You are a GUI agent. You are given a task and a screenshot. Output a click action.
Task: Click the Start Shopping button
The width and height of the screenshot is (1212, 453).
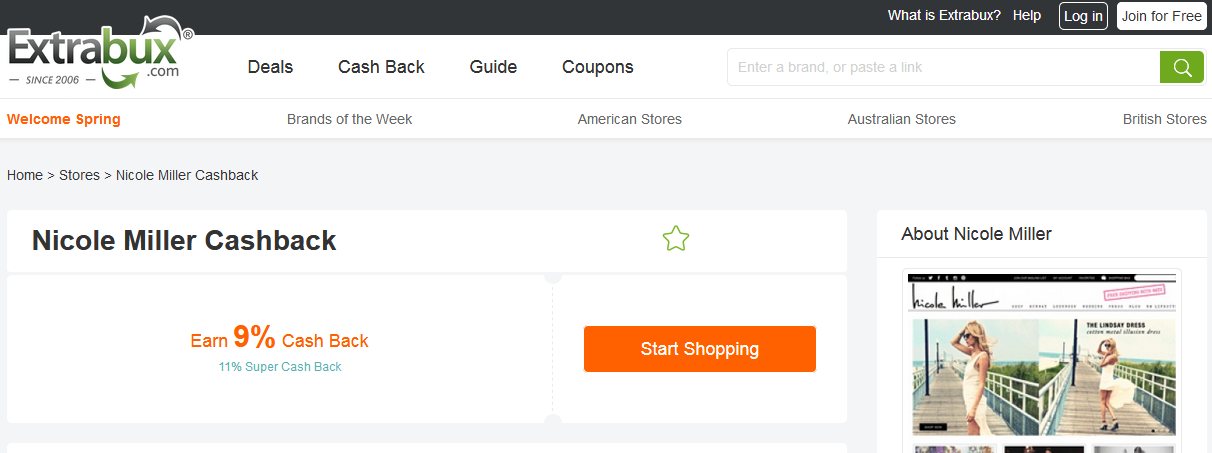(700, 349)
